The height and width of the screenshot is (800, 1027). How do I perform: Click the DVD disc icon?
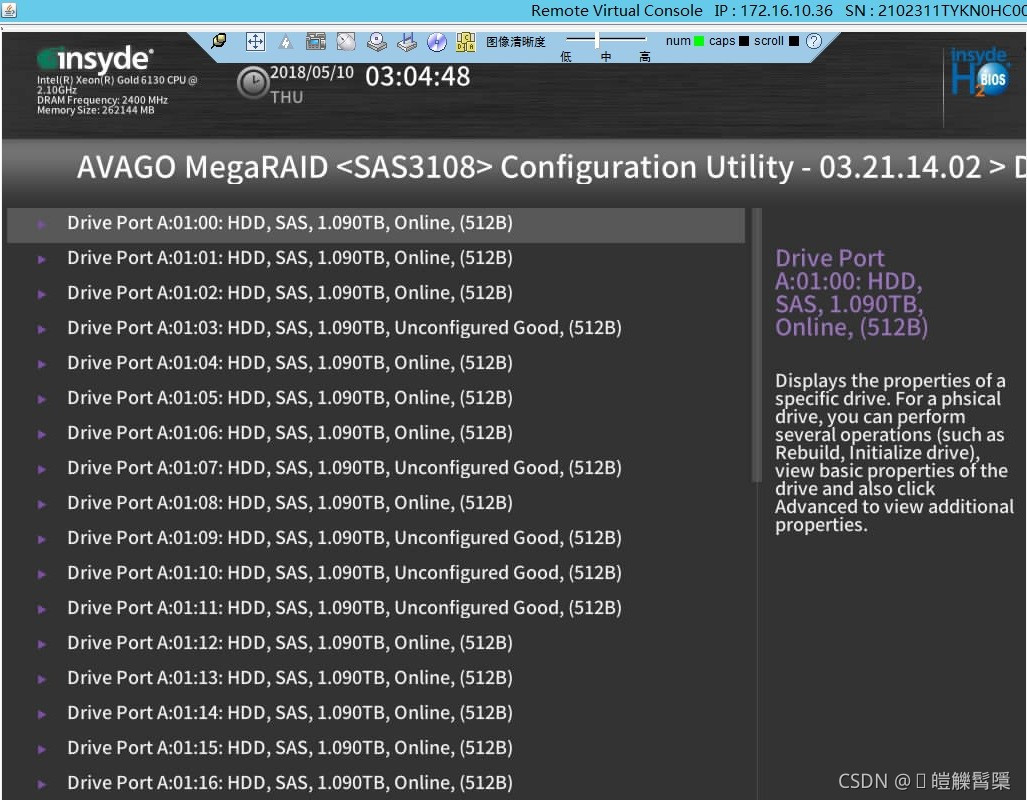(x=437, y=42)
